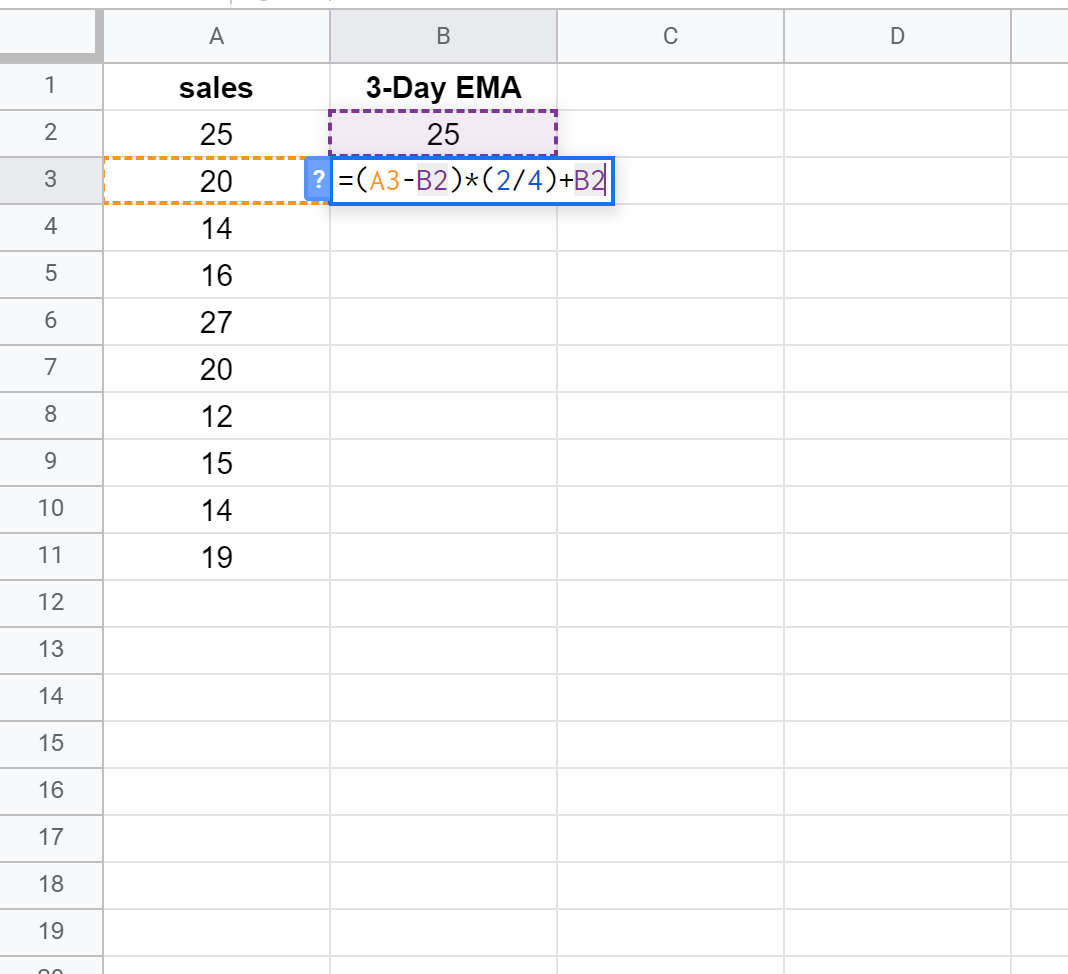Select cell A3 with value 20
The width and height of the screenshot is (1068, 974).
click(216, 181)
